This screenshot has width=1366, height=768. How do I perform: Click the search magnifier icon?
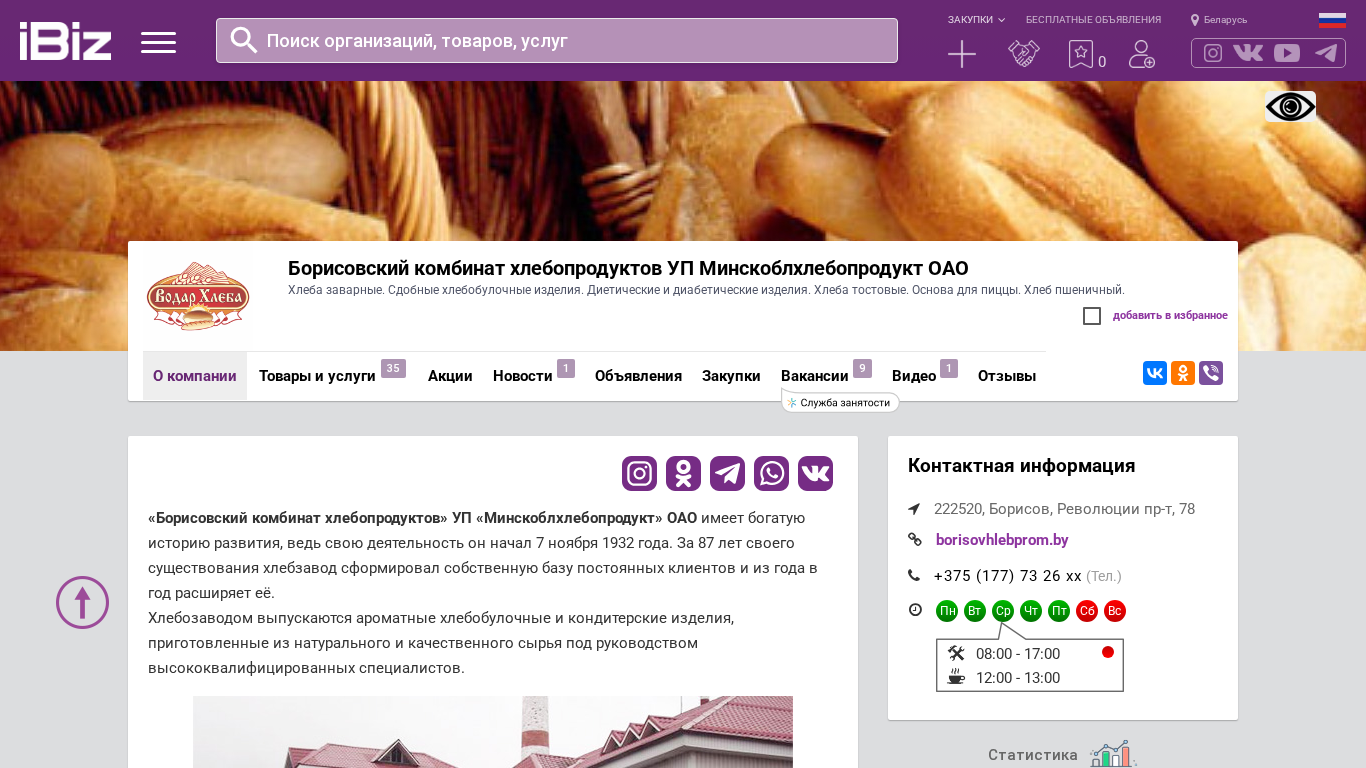coord(244,40)
